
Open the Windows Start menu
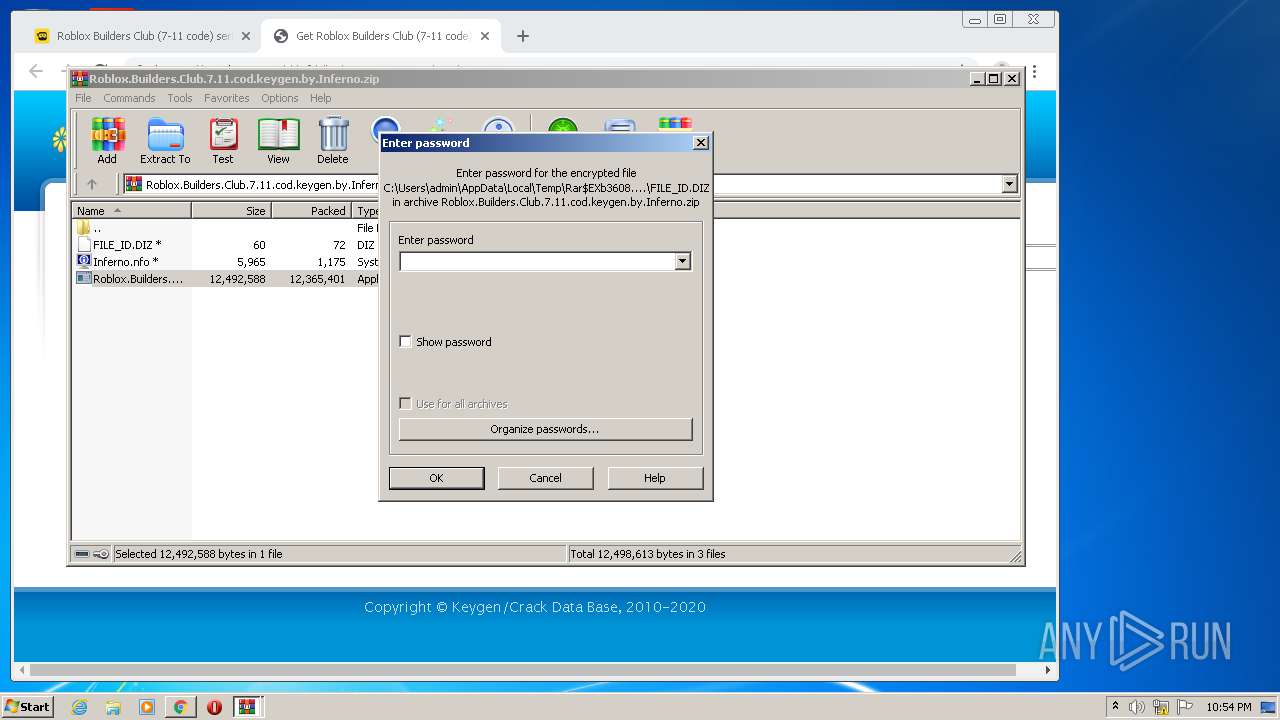(28, 707)
